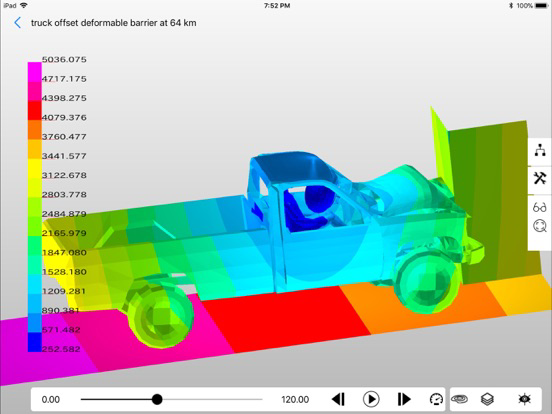Tap the 7:52 PM clock
Image resolution: width=552 pixels, height=414 pixels.
[x=277, y=6]
